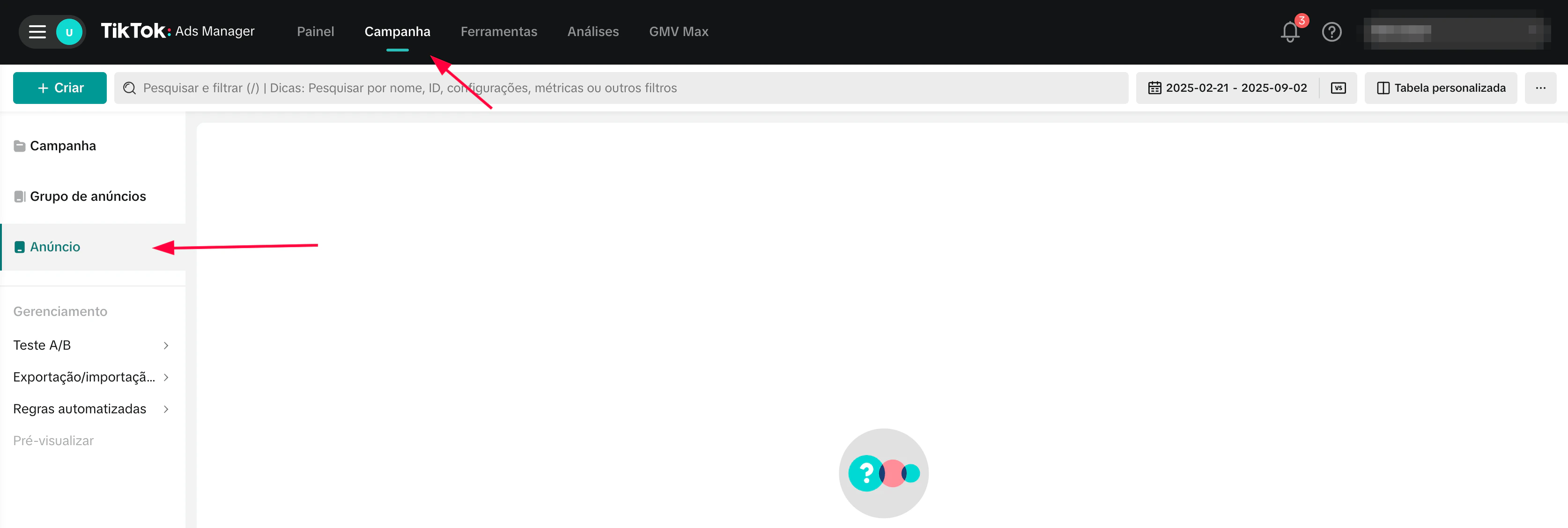The image size is (1568, 528).
Task: Switch to the Painel tab
Action: (x=315, y=32)
